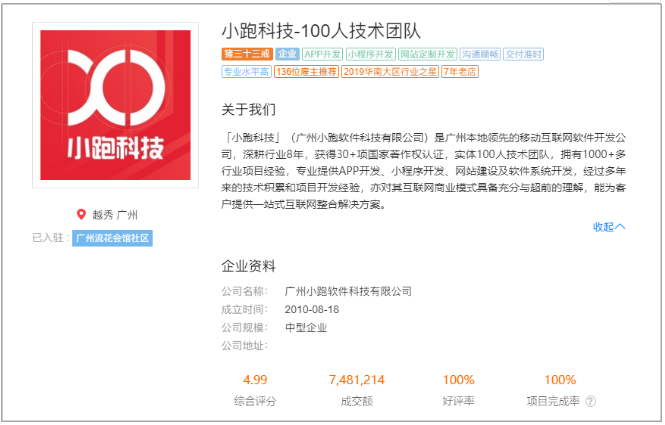Click the collapse chevron arrow next to 收起
This screenshot has height=425, width=665.
(x=621, y=227)
